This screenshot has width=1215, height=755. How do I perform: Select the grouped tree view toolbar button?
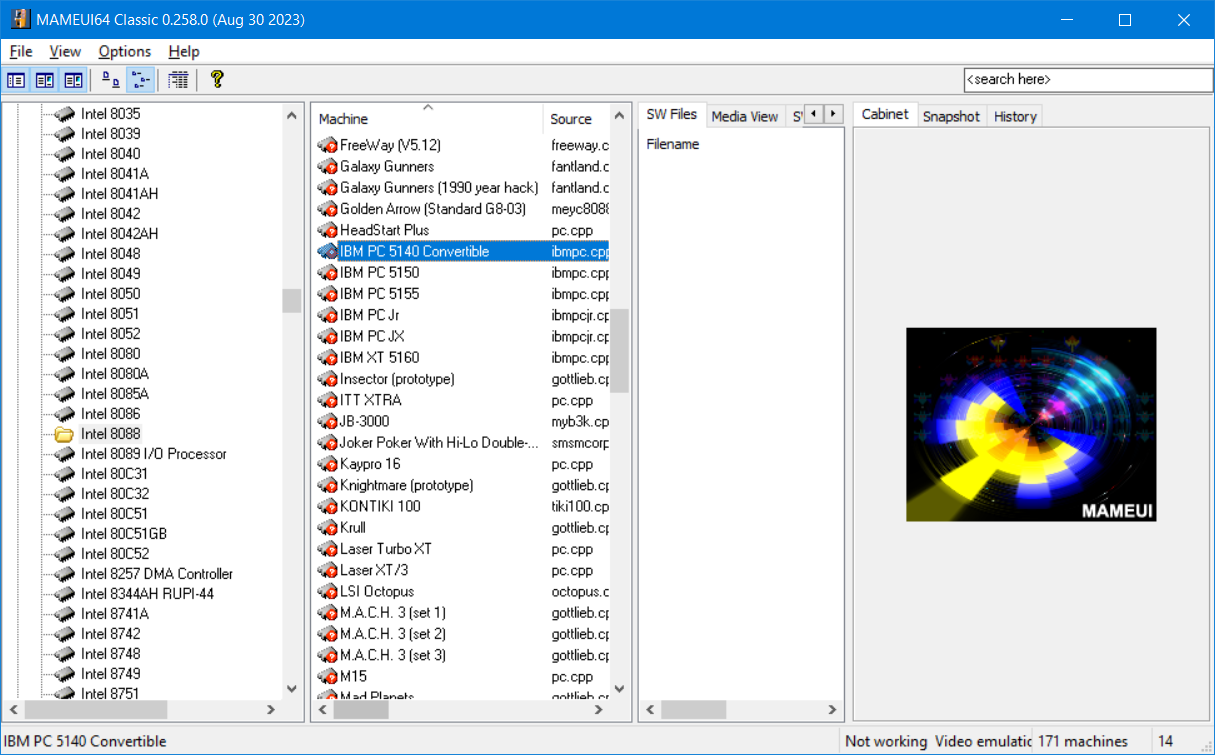(x=140, y=80)
